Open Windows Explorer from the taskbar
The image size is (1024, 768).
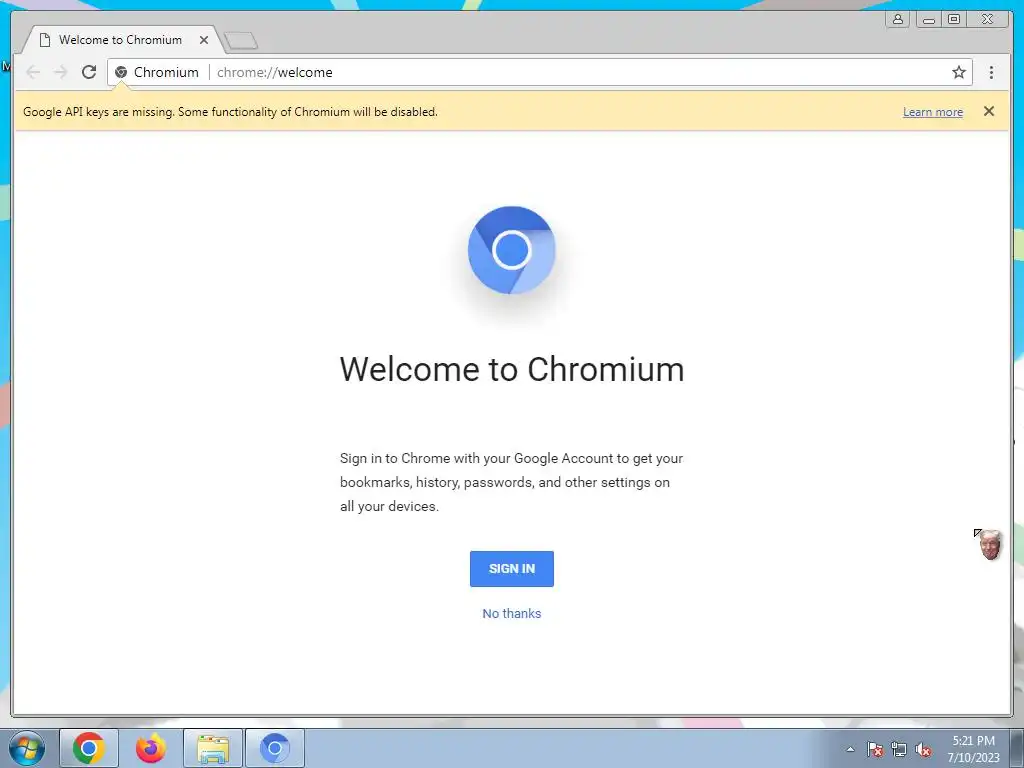click(213, 748)
